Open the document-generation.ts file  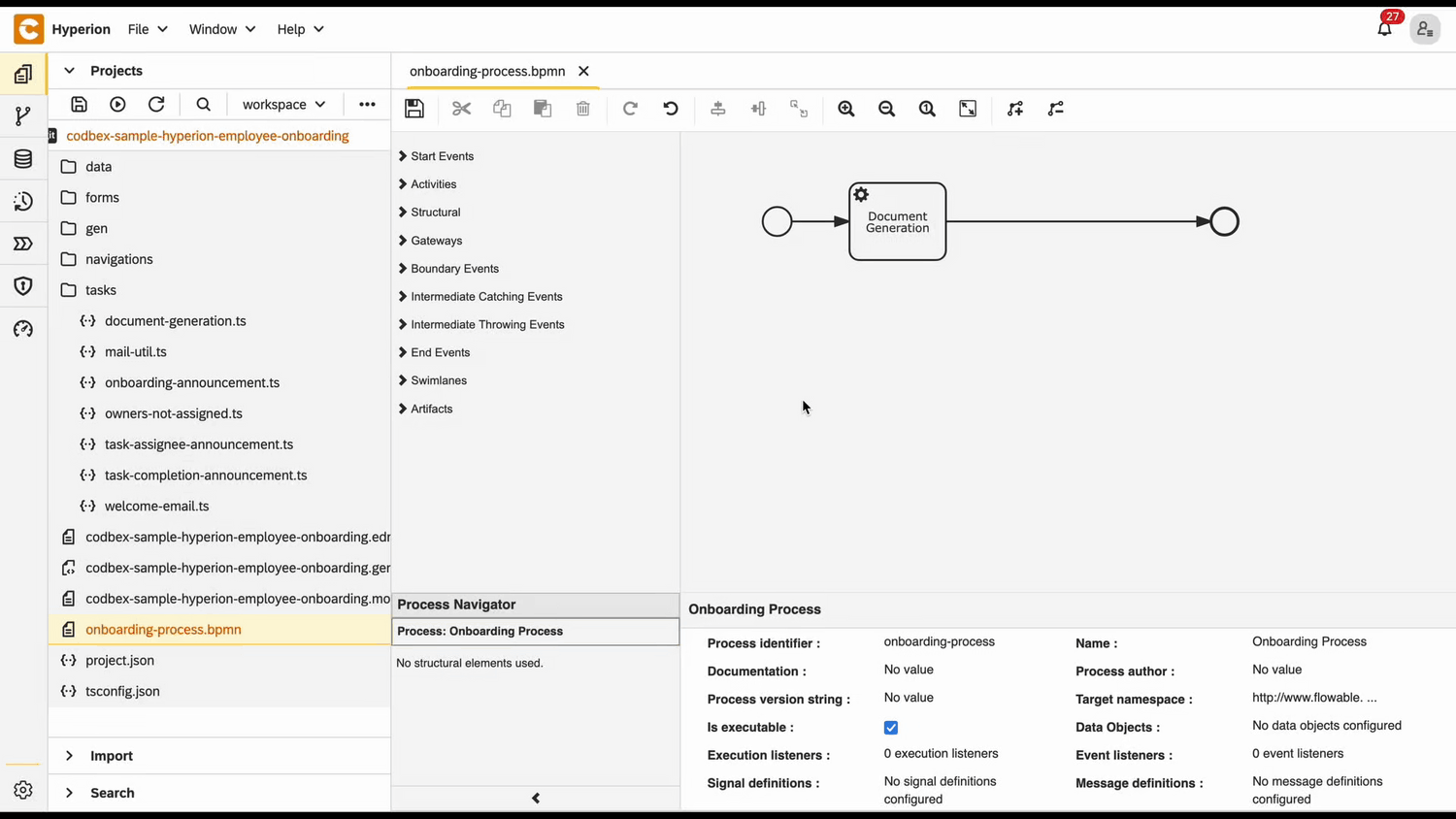(x=175, y=321)
